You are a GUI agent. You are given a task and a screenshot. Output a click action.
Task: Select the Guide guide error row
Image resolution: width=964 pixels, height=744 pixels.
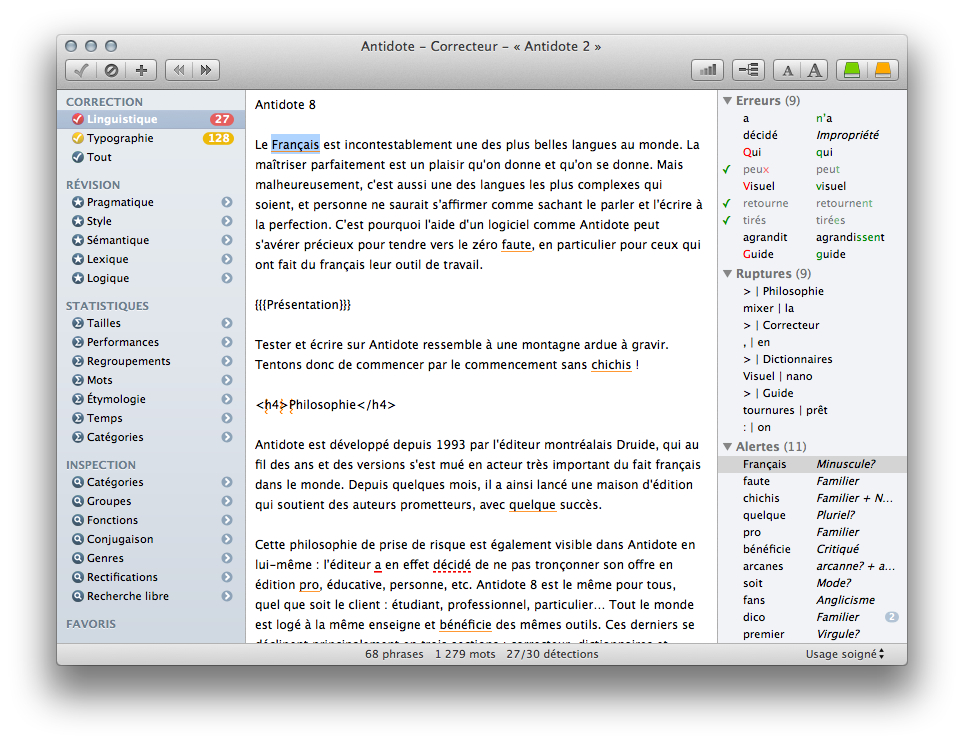pyautogui.click(x=812, y=254)
